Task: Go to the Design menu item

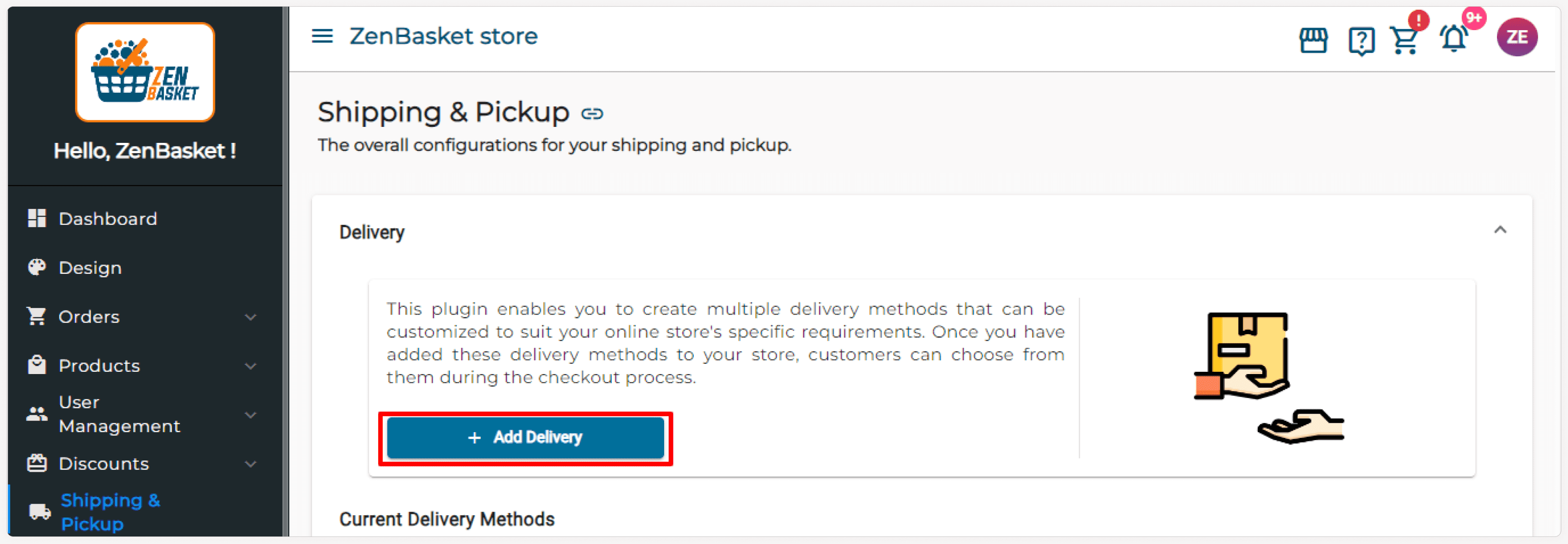Action: [x=90, y=268]
